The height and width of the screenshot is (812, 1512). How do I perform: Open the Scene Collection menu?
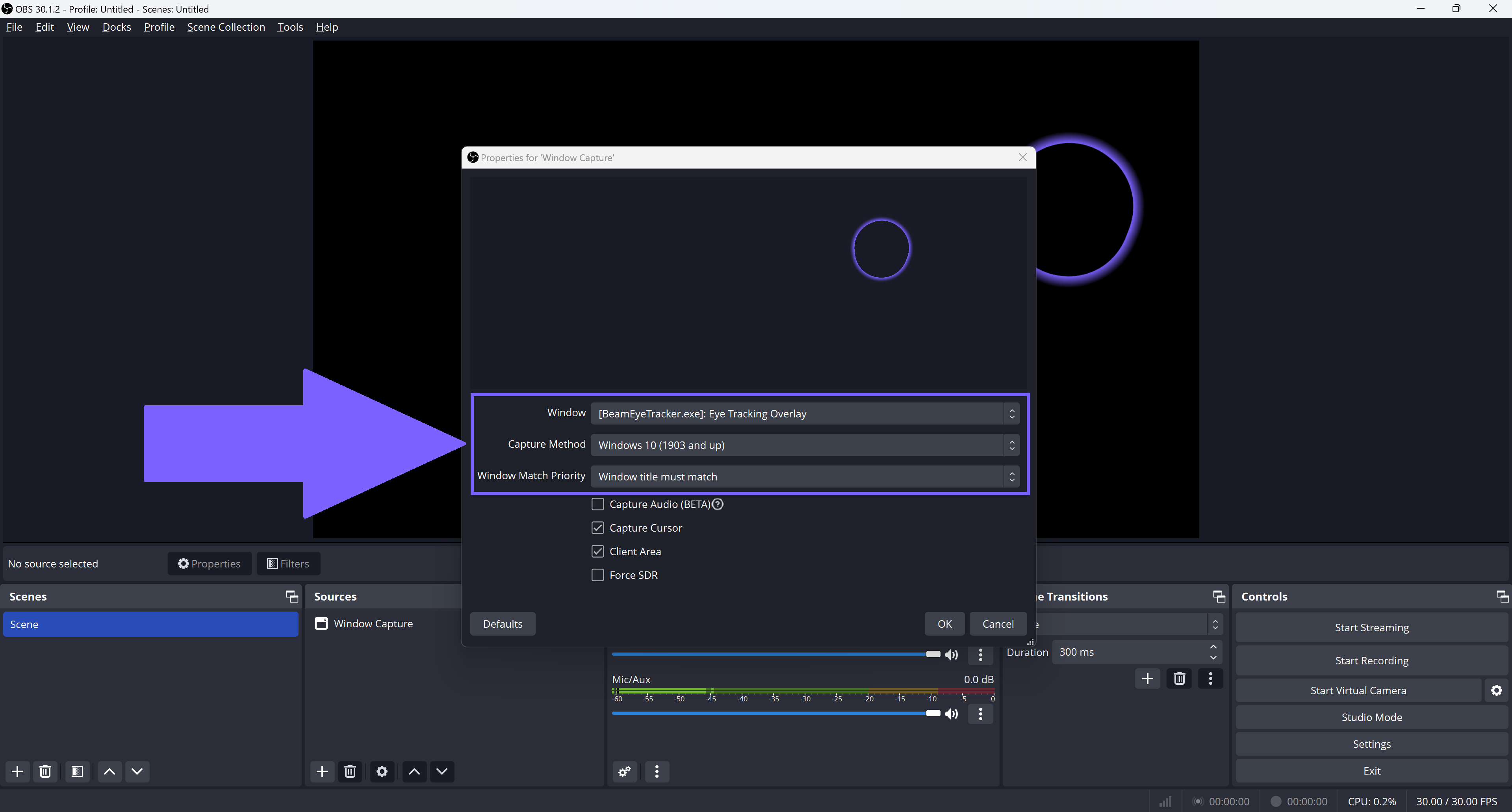tap(226, 27)
